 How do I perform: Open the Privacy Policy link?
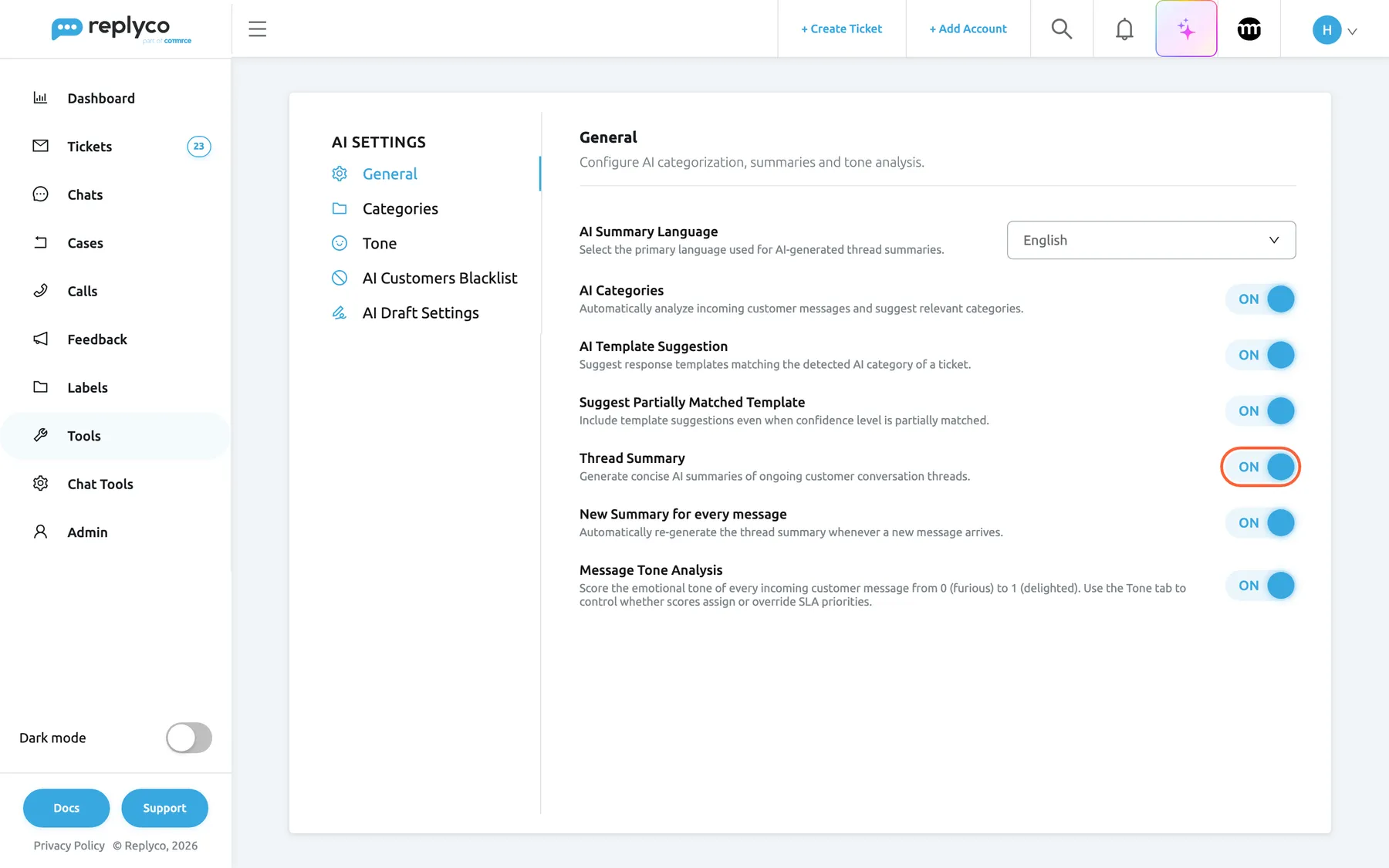pos(69,846)
